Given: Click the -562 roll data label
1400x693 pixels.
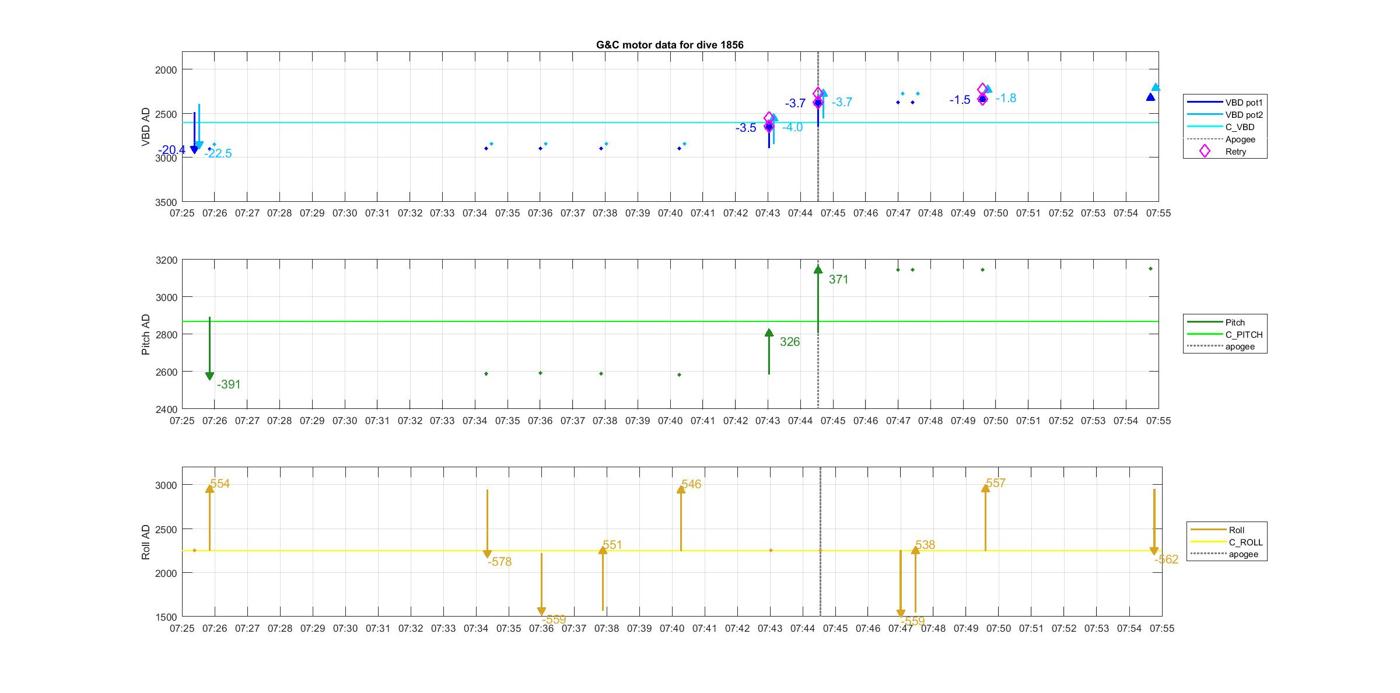Looking at the screenshot, I should (1167, 560).
